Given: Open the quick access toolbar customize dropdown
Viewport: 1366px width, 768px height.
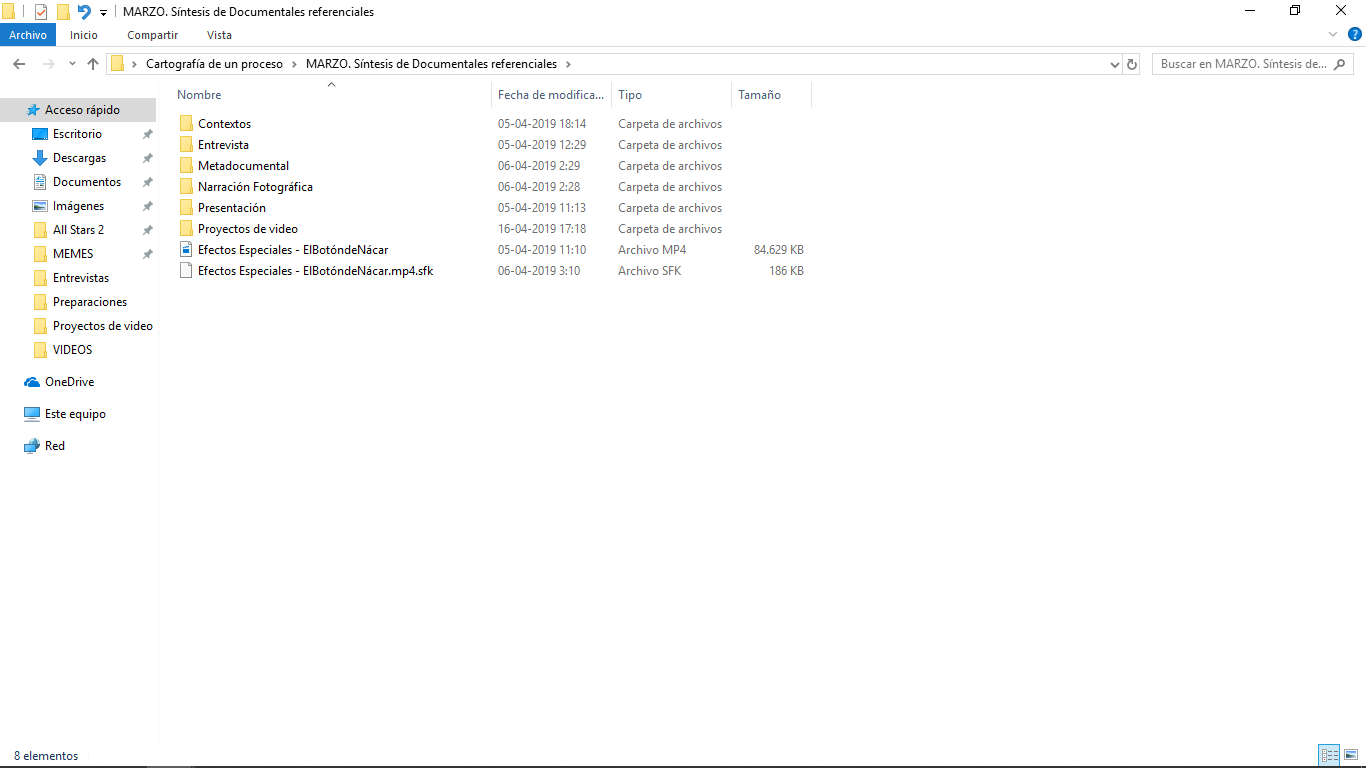Looking at the screenshot, I should [x=103, y=13].
